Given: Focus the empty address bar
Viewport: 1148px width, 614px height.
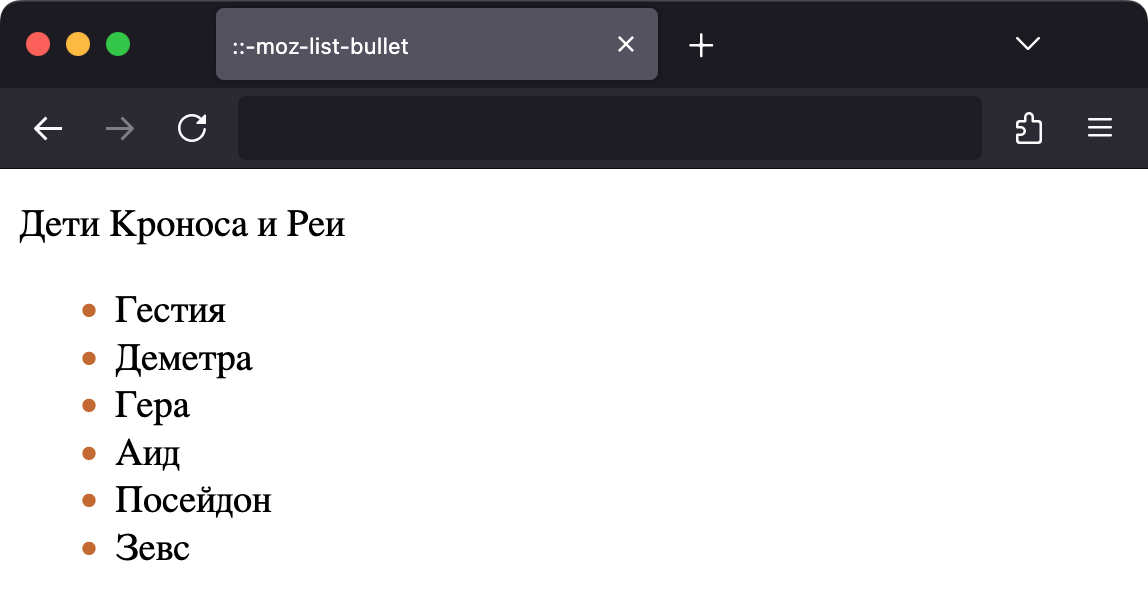Looking at the screenshot, I should [609, 128].
